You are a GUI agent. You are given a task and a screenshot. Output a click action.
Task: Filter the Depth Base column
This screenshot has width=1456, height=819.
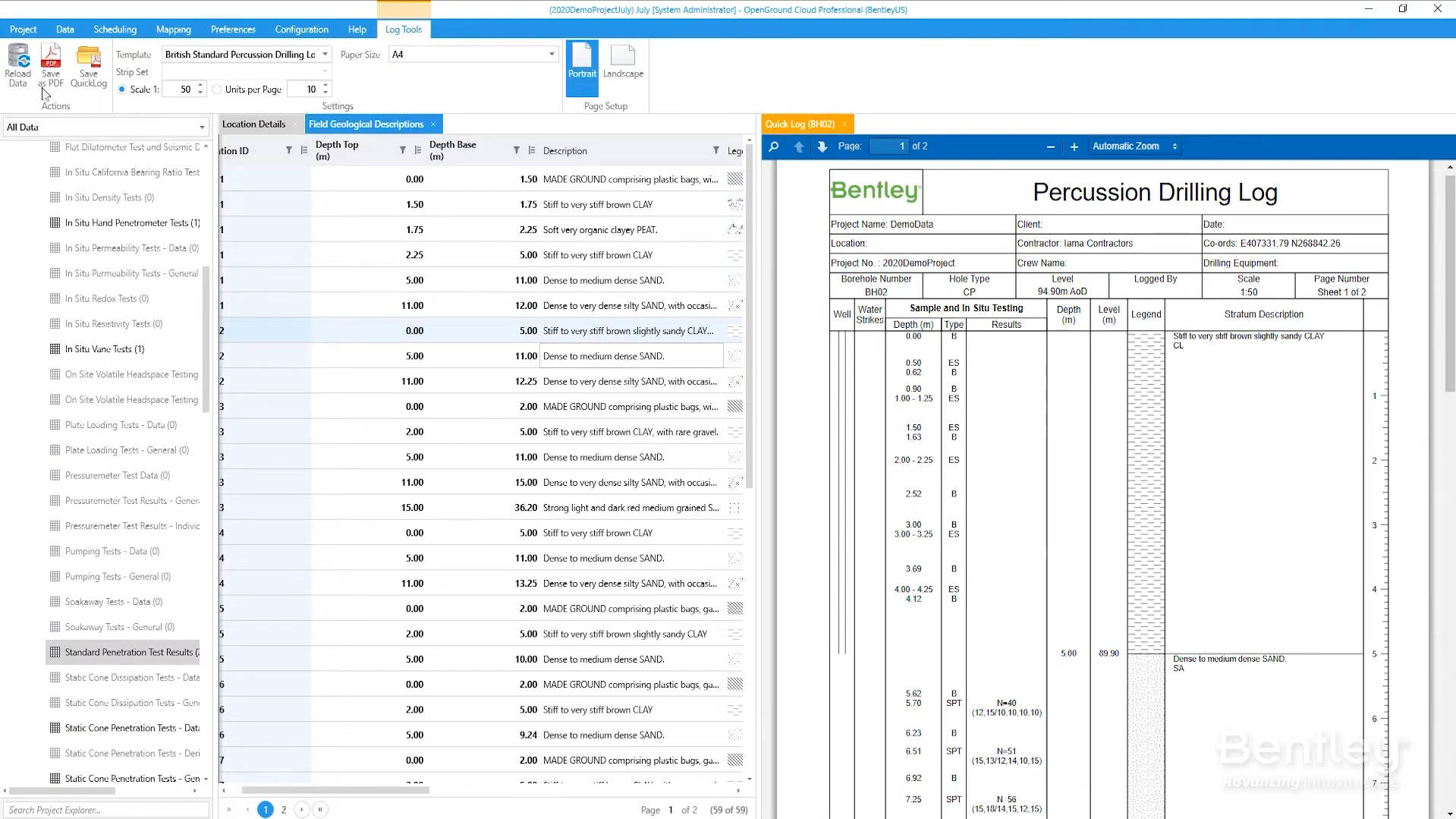pyautogui.click(x=517, y=150)
